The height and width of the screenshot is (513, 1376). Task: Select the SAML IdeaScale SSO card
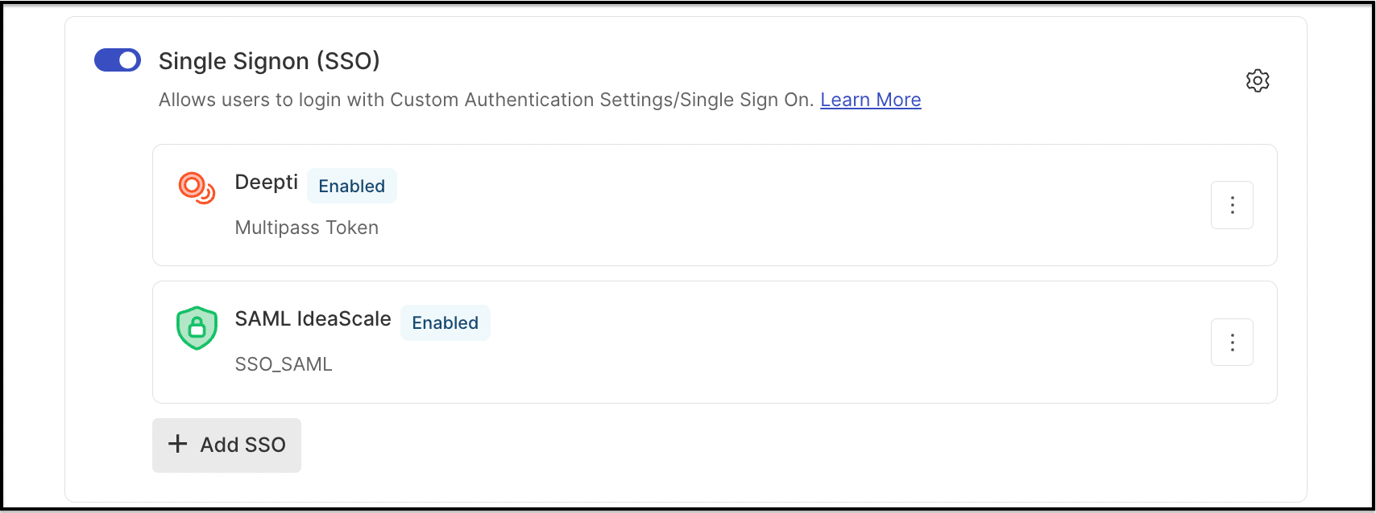click(x=715, y=342)
